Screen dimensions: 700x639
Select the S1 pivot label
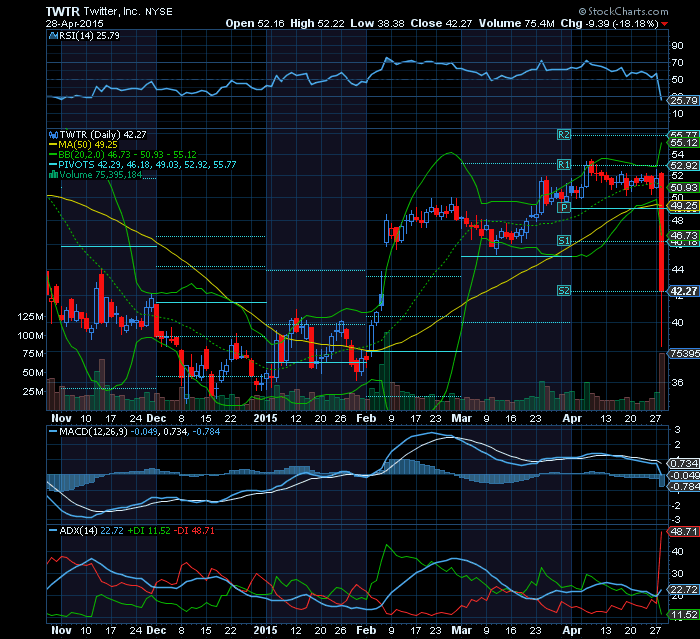564,241
